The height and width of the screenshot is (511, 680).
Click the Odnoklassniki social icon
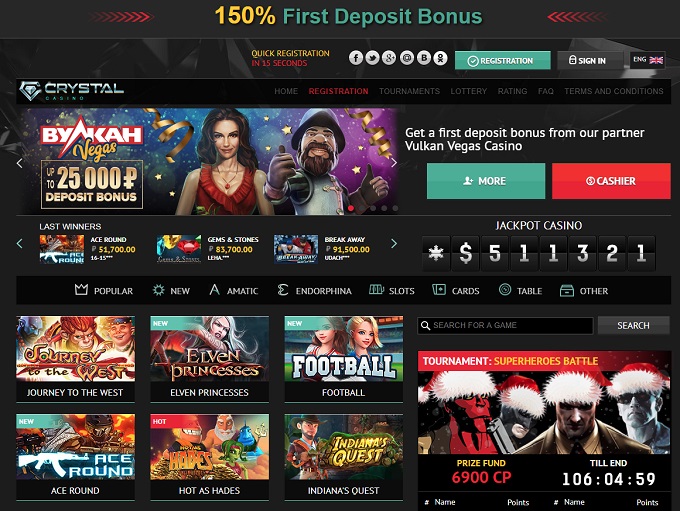(x=440, y=58)
